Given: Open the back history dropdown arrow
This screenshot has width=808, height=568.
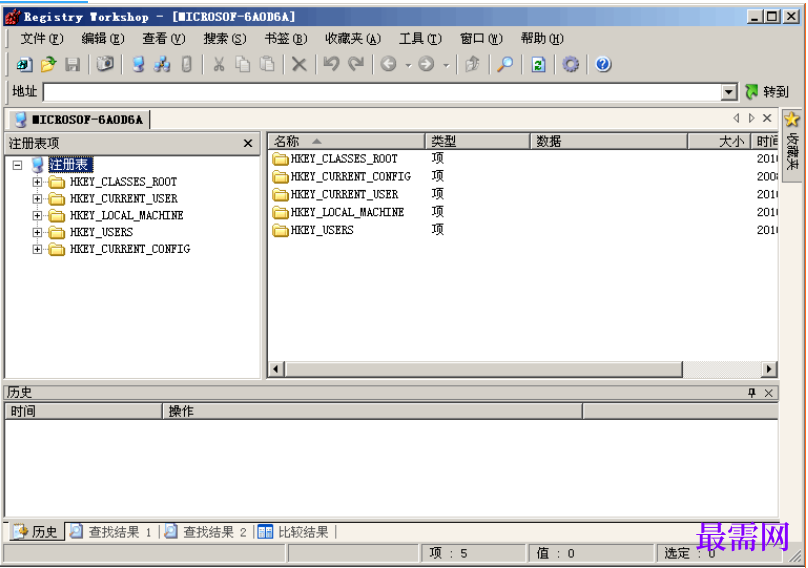Looking at the screenshot, I should (x=408, y=65).
